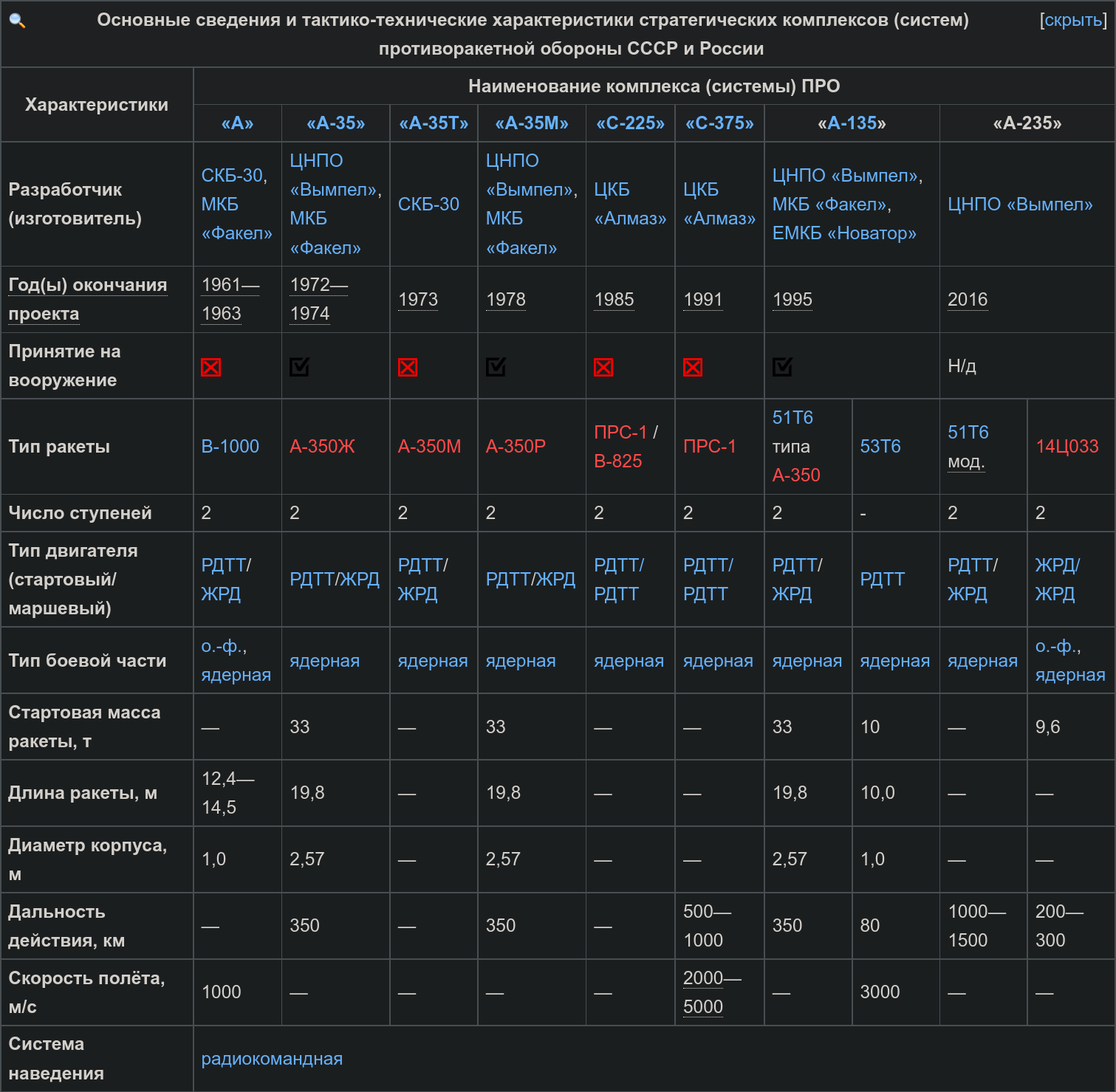Select the year 2016 cell

968,300
